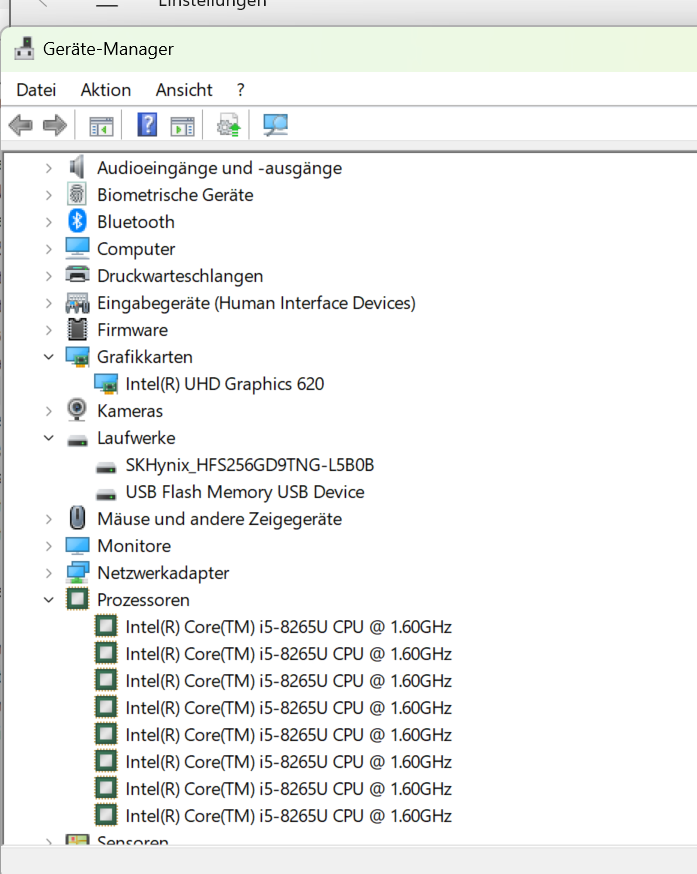The height and width of the screenshot is (874, 697).
Task: Select the Kameras category label
Action: 130,411
